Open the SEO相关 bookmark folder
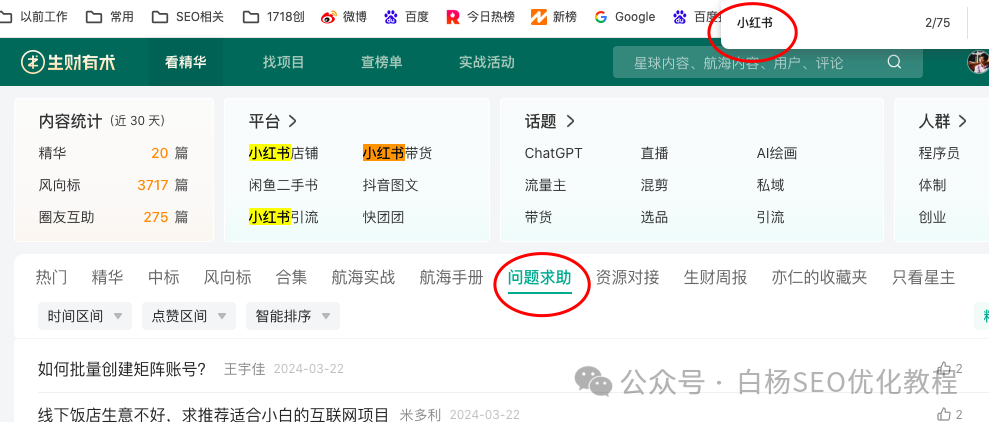The image size is (989, 422). pos(188,17)
